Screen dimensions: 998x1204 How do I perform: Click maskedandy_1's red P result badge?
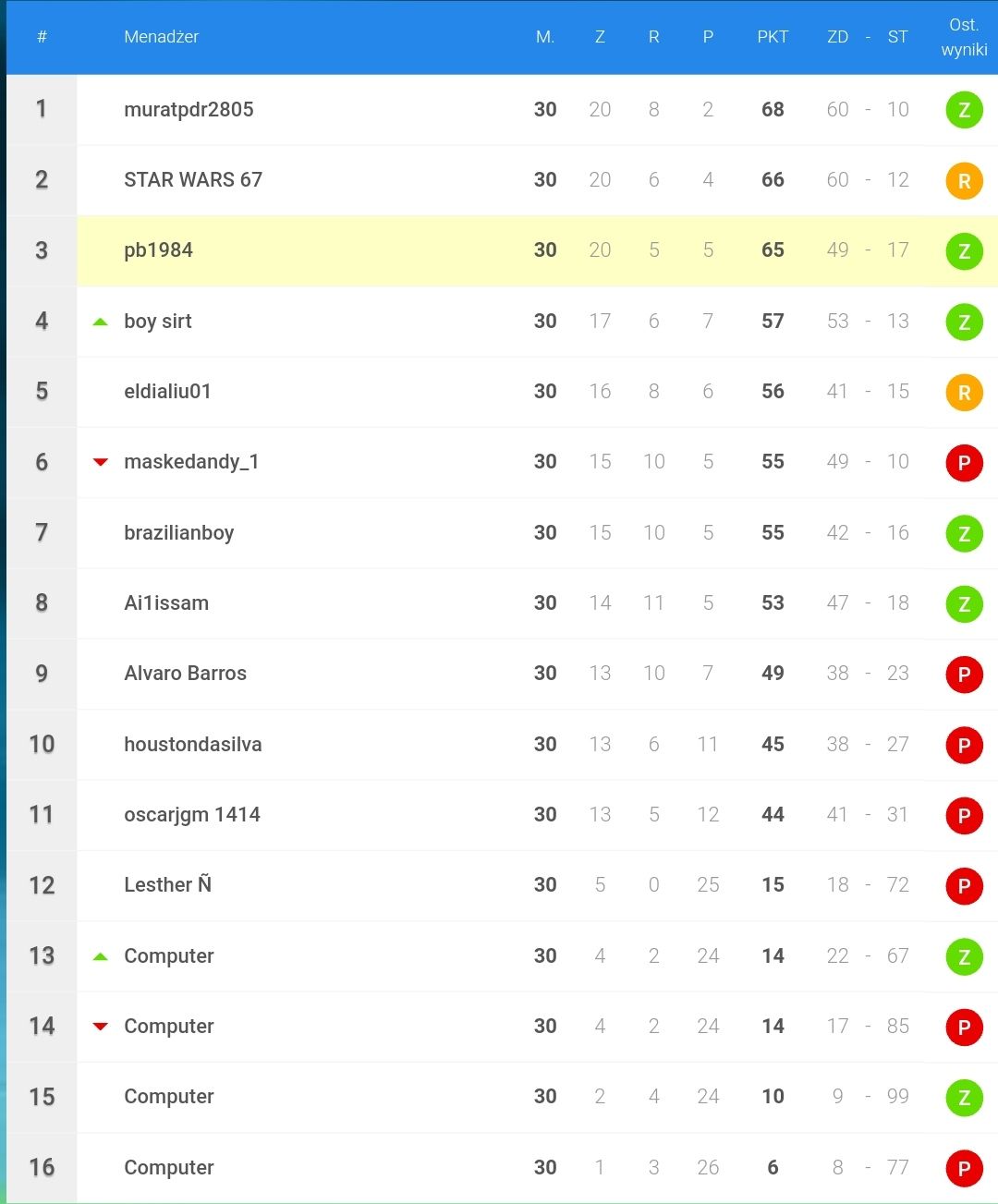click(x=964, y=463)
